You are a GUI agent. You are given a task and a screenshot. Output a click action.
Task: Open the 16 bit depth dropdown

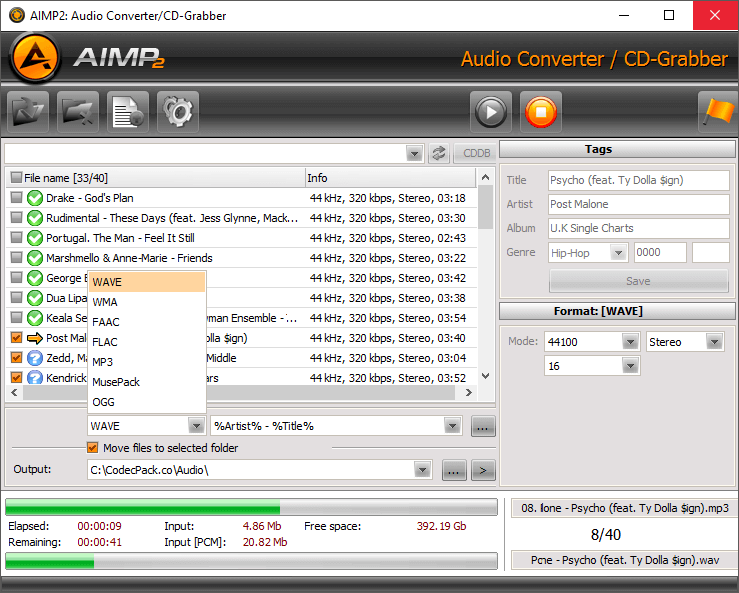630,366
